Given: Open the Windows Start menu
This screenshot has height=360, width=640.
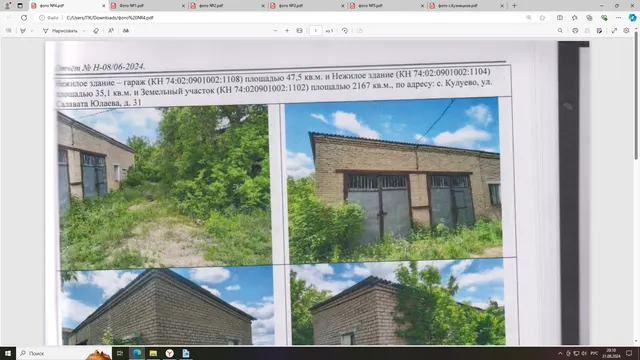Looking at the screenshot, I should 8,353.
